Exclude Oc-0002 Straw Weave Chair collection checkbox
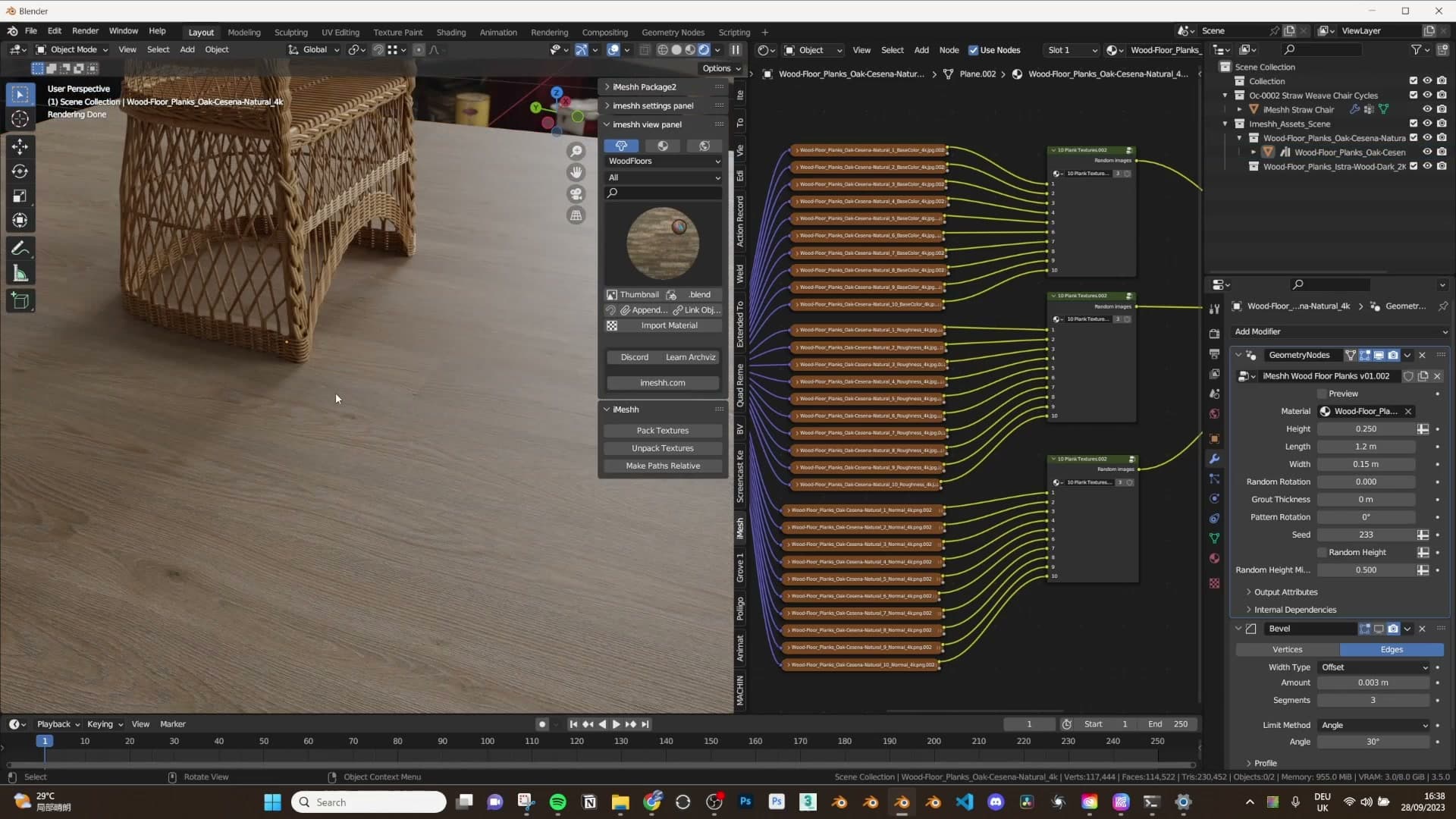1456x819 pixels. (1414, 96)
